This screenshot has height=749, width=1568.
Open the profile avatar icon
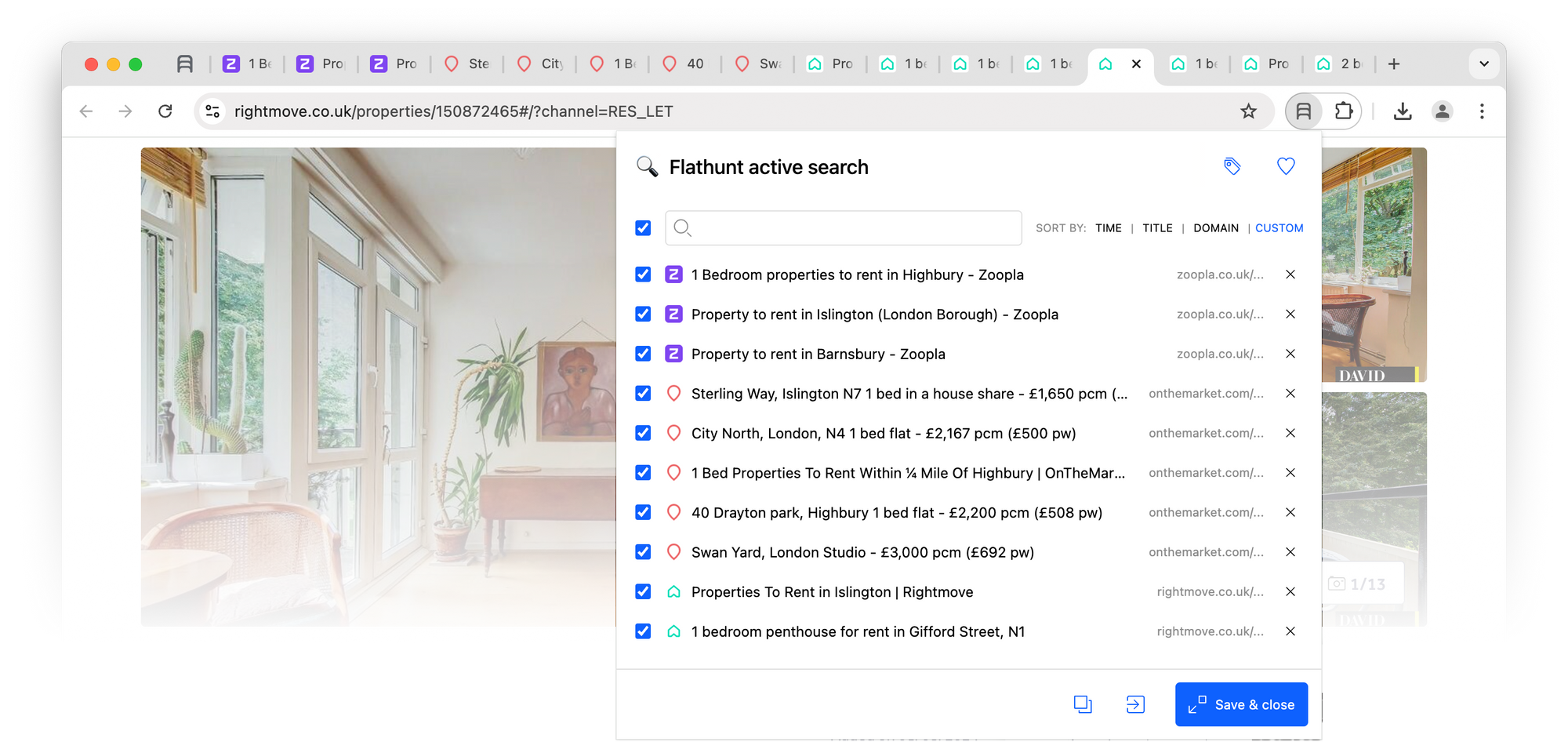tap(1443, 111)
